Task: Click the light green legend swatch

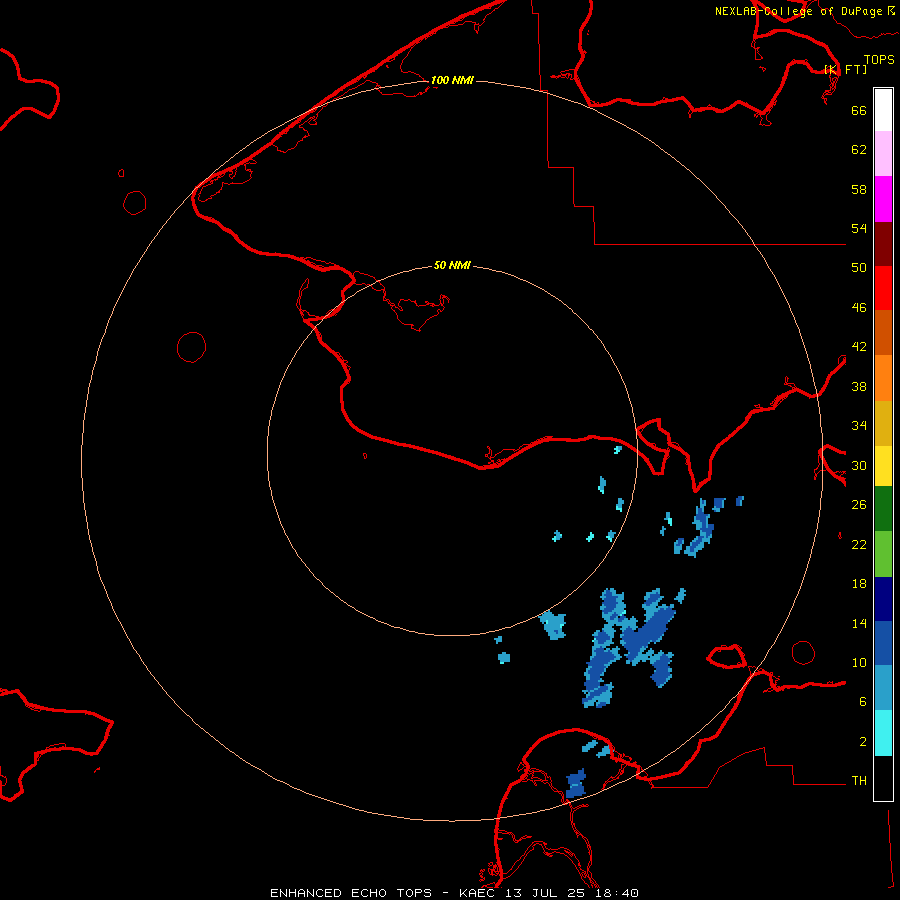Action: pos(883,554)
